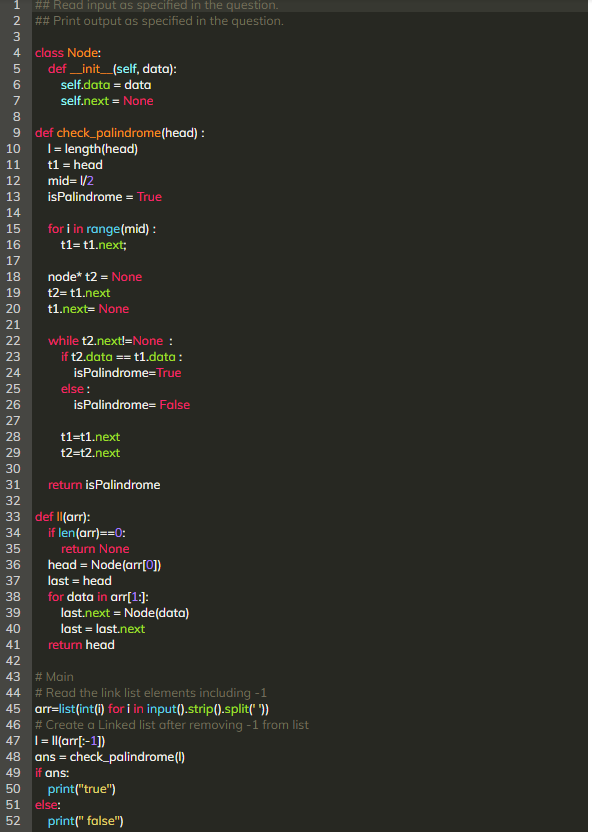The width and height of the screenshot is (592, 832).
Task: Click 'mid= l/2' line
Action: 71,181
